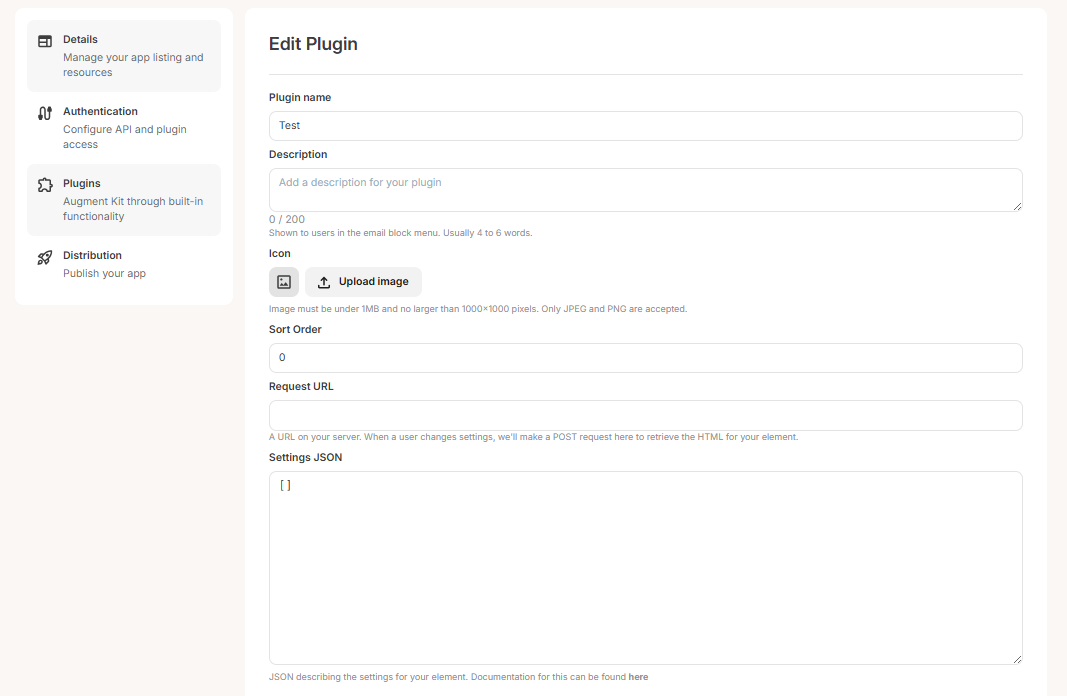The image size is (1067, 696).
Task: Click the 'Icon' field label
Action: 280,253
